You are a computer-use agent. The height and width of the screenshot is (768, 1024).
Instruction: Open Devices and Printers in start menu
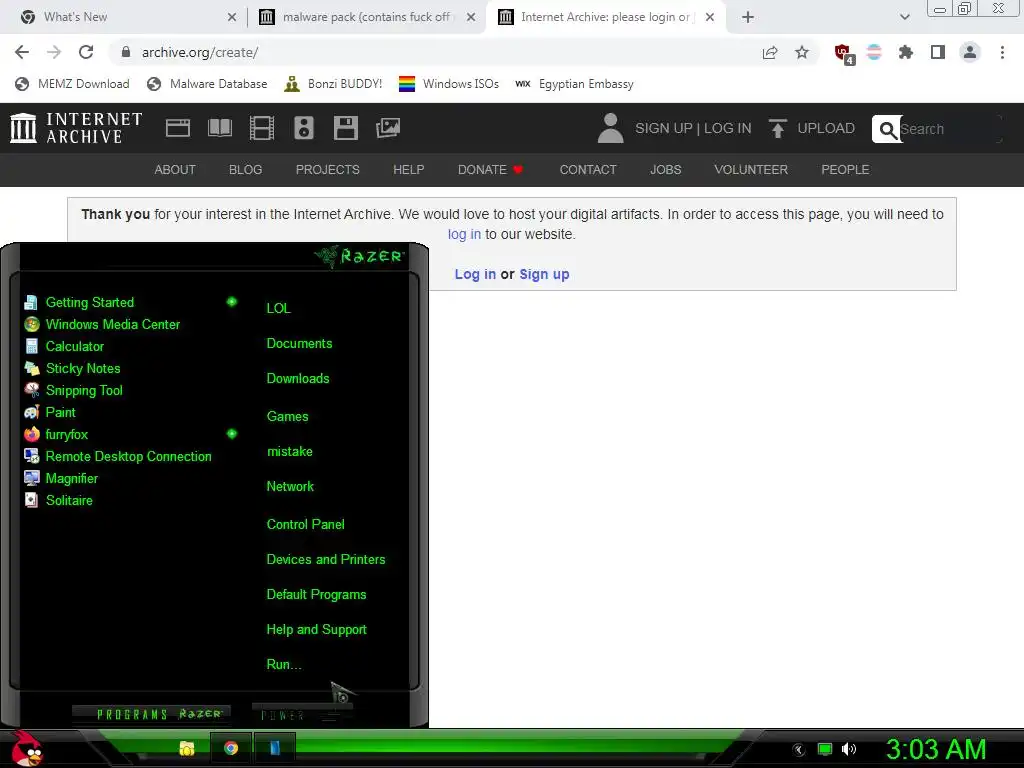326,560
